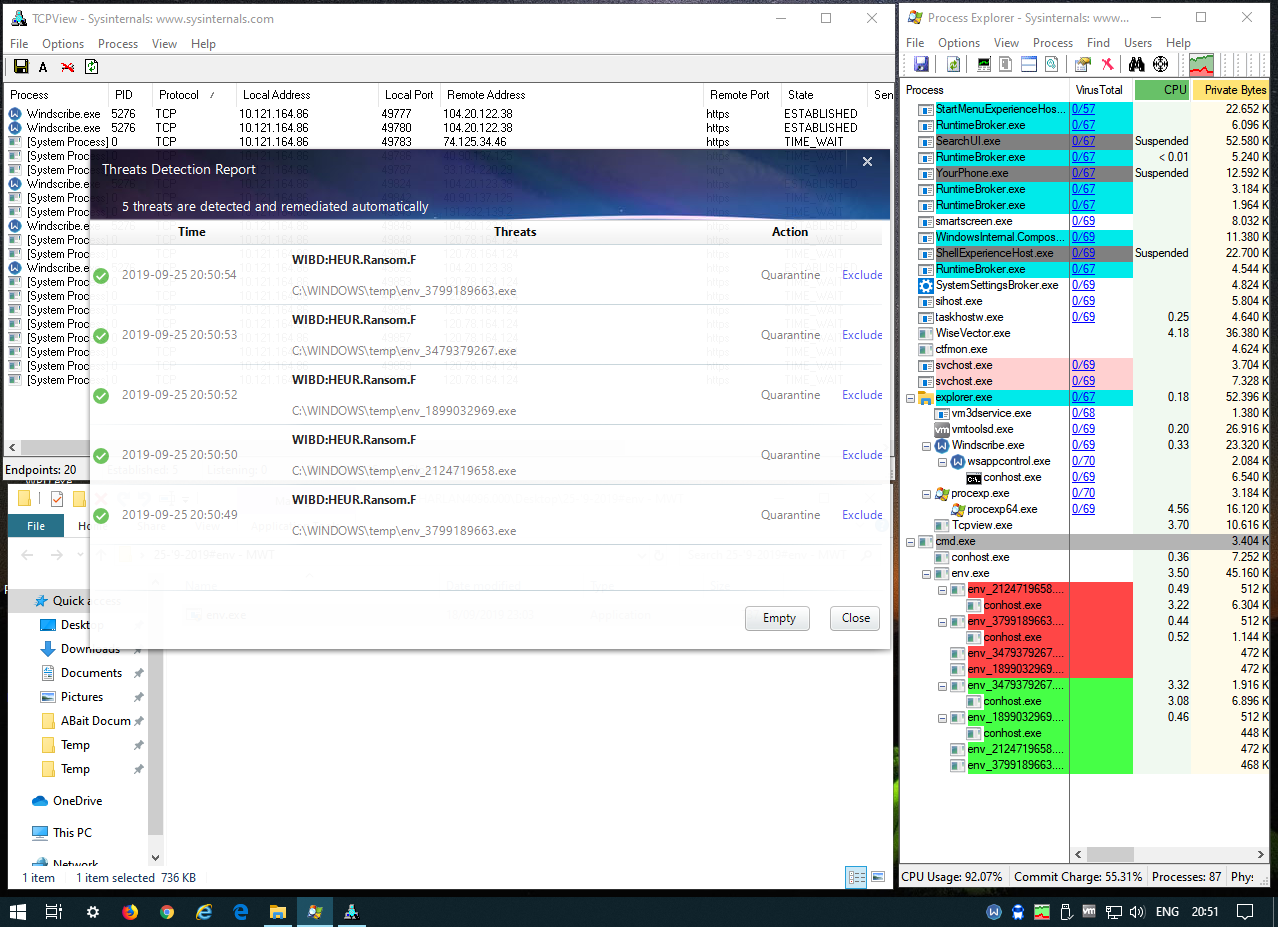Open Windows Start menu
Viewport: 1278px width, 927px height.
(18, 912)
